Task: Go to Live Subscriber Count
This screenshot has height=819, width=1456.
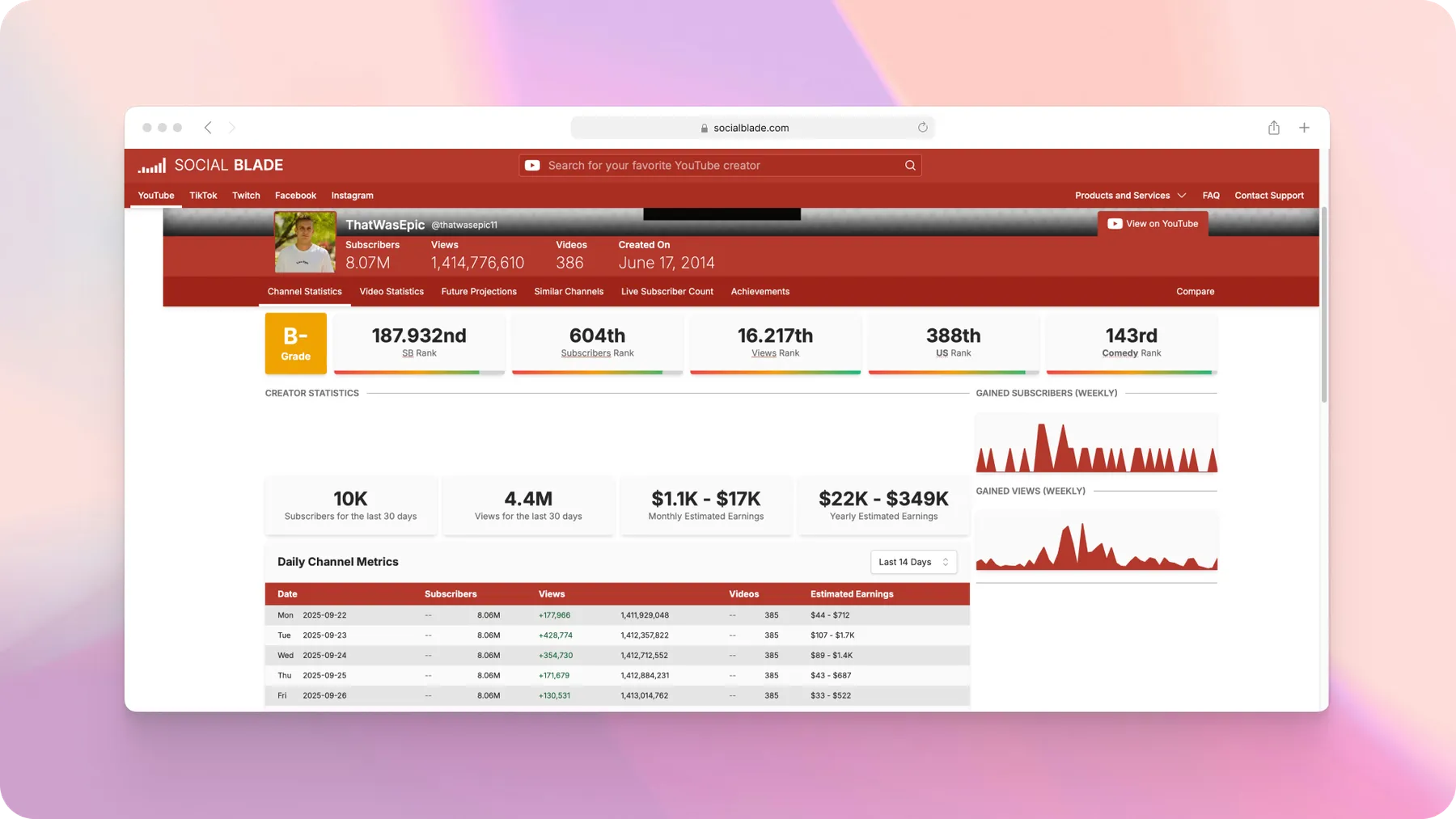Action: tap(667, 292)
